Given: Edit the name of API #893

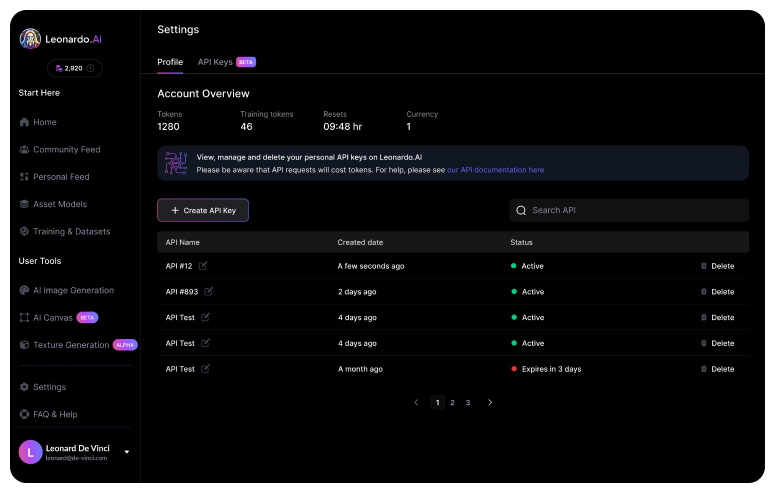Looking at the screenshot, I should pos(209,291).
